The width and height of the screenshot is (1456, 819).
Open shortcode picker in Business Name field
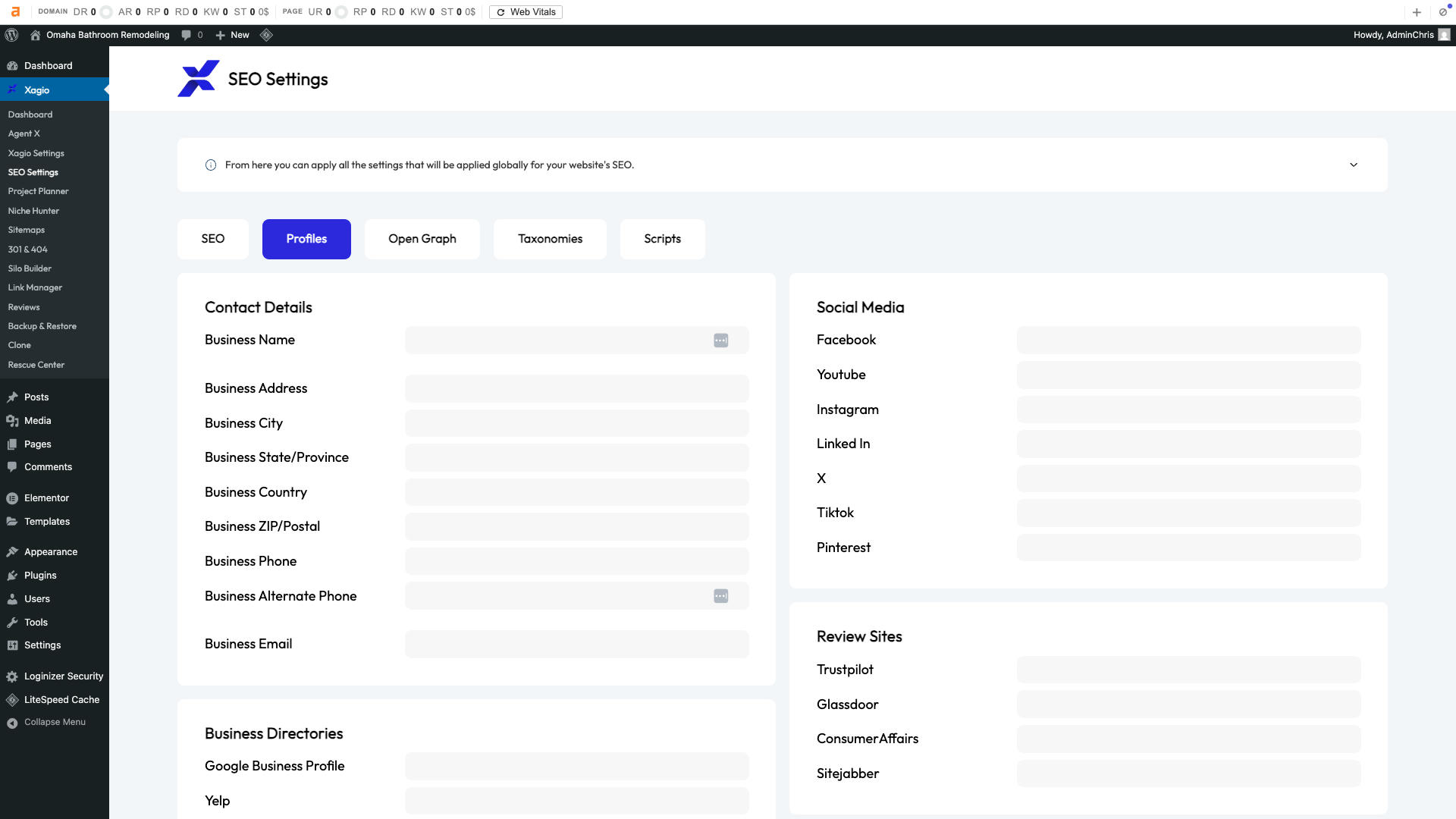point(721,340)
